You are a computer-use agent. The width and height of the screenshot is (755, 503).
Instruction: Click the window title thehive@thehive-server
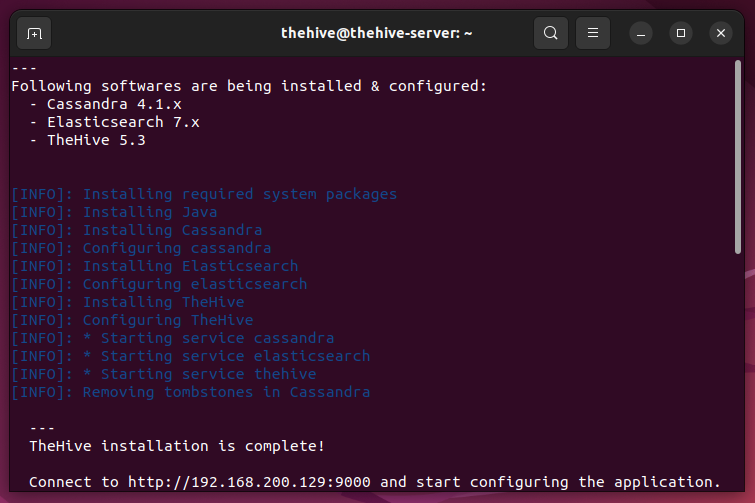coord(377,33)
